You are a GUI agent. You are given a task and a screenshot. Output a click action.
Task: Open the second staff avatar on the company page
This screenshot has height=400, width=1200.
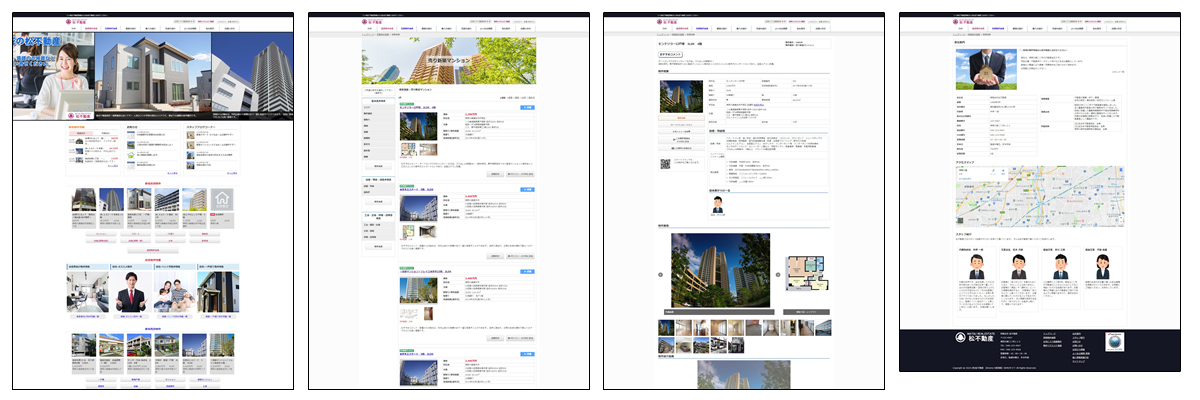click(1018, 266)
